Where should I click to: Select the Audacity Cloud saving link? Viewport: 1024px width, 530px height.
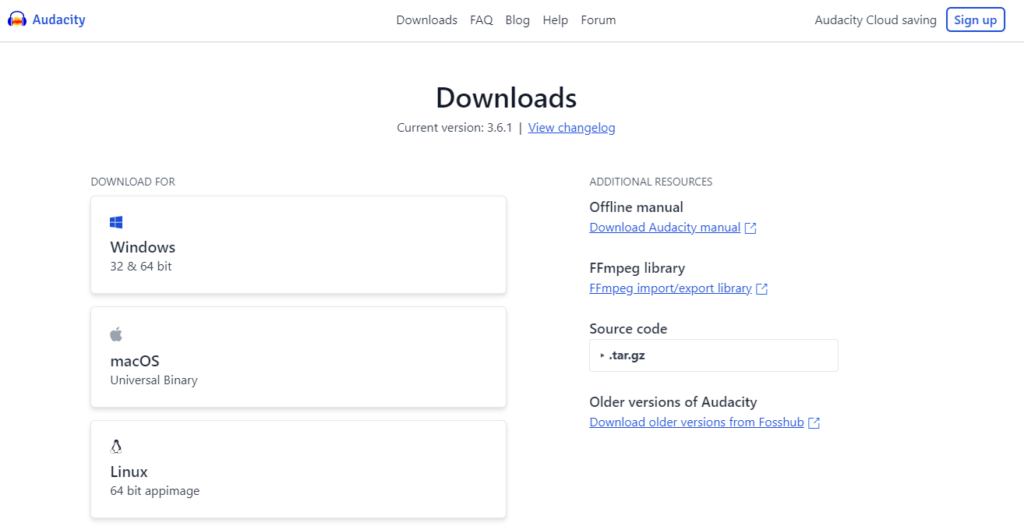875,20
